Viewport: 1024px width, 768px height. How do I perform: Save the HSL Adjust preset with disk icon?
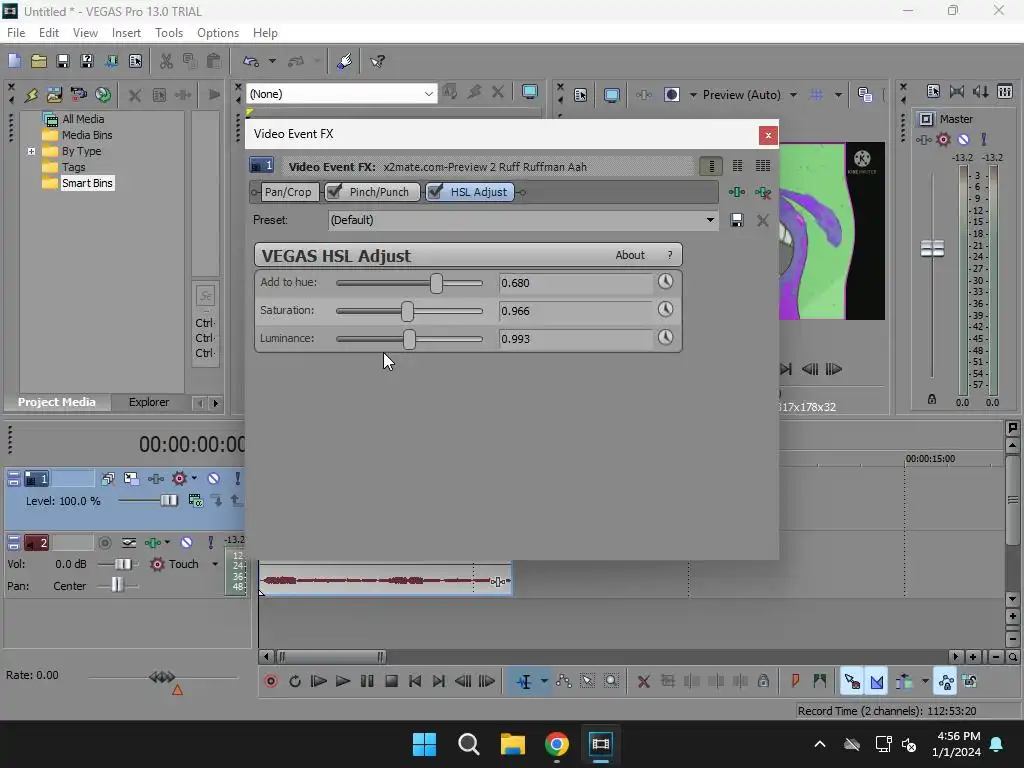click(x=737, y=220)
